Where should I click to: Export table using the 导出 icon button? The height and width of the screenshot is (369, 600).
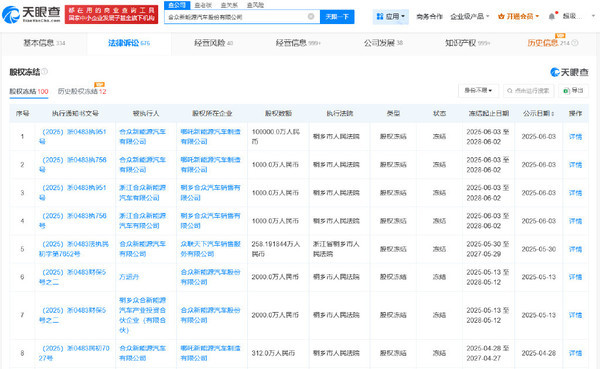573,91
